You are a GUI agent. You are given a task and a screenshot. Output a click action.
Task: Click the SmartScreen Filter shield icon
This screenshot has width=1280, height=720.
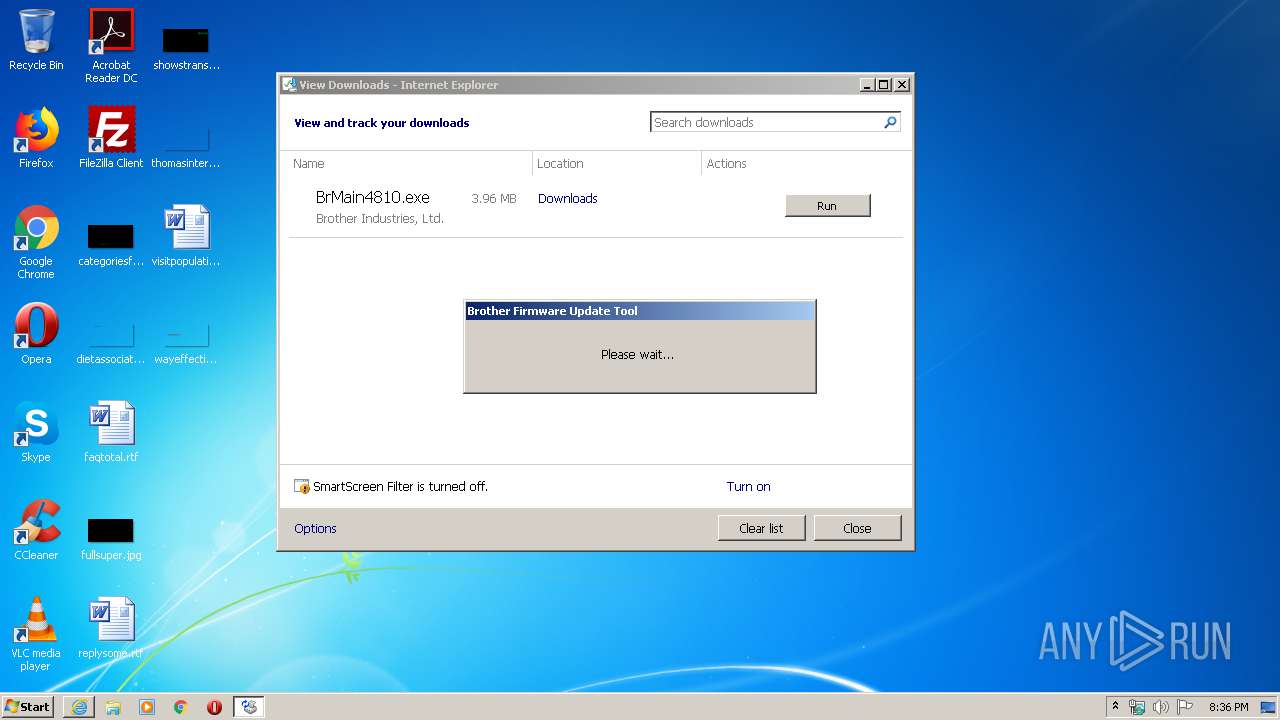(x=302, y=487)
